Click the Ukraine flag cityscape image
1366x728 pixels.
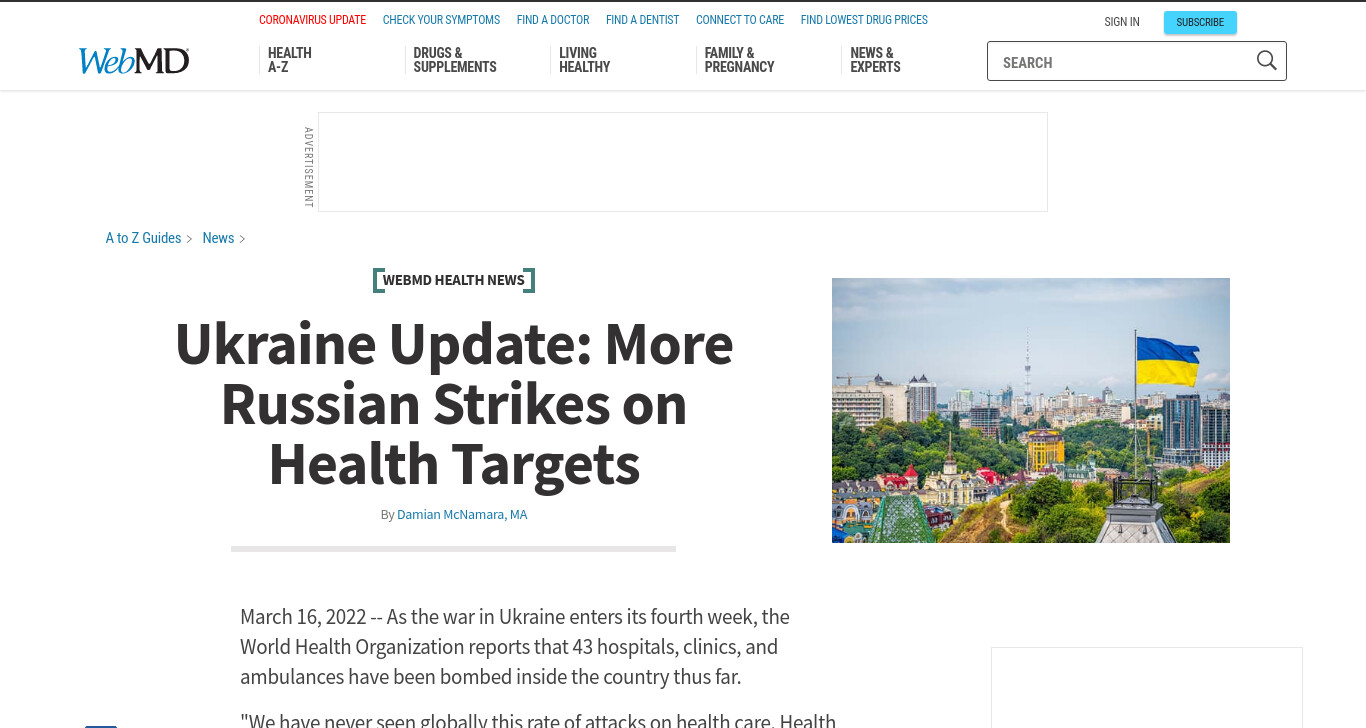point(1031,410)
